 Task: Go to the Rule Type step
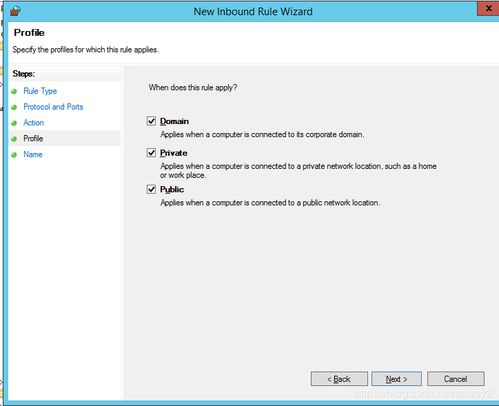coord(40,91)
